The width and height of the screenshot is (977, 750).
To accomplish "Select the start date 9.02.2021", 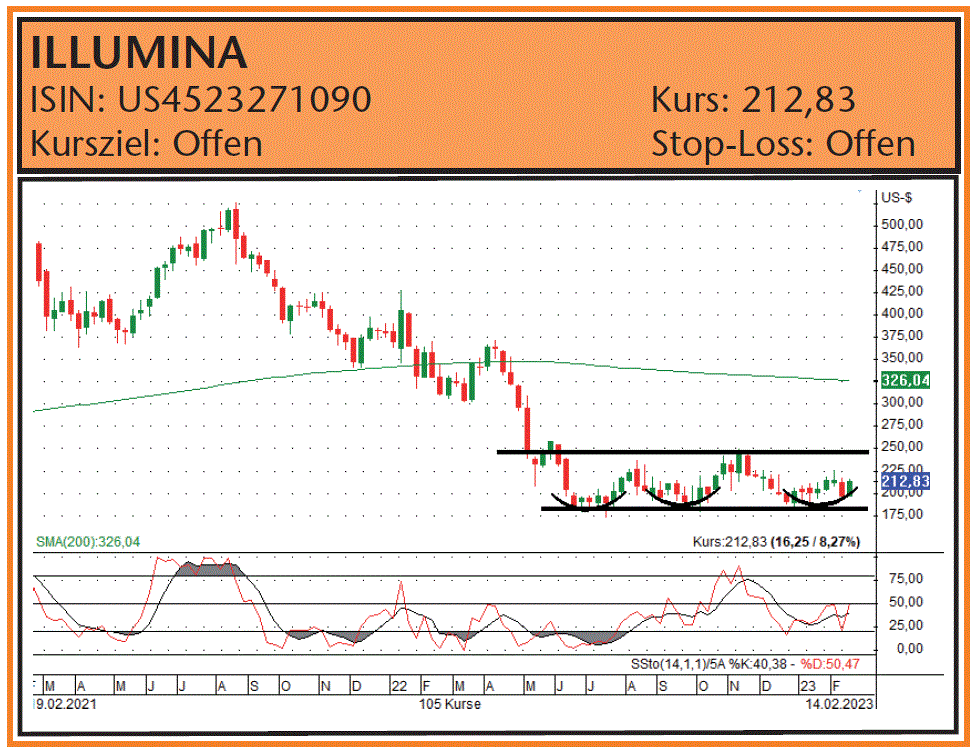I will point(66,705).
